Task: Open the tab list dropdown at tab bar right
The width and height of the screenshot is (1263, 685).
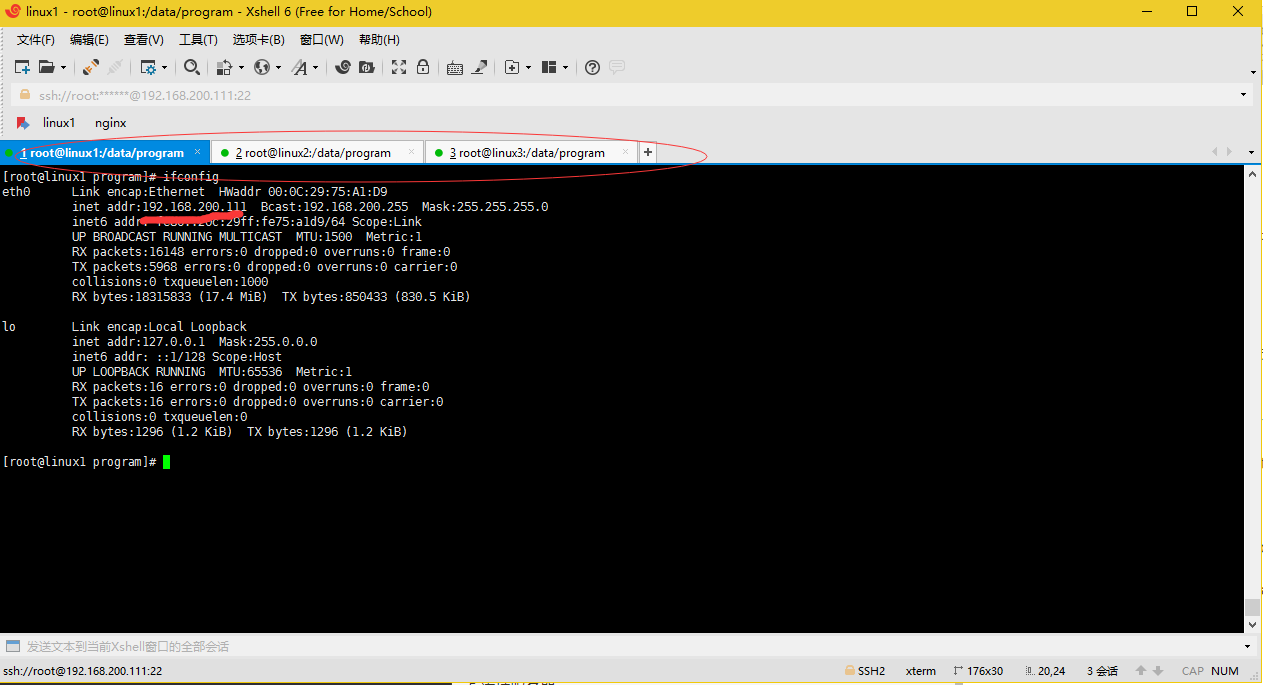Action: (x=1251, y=152)
